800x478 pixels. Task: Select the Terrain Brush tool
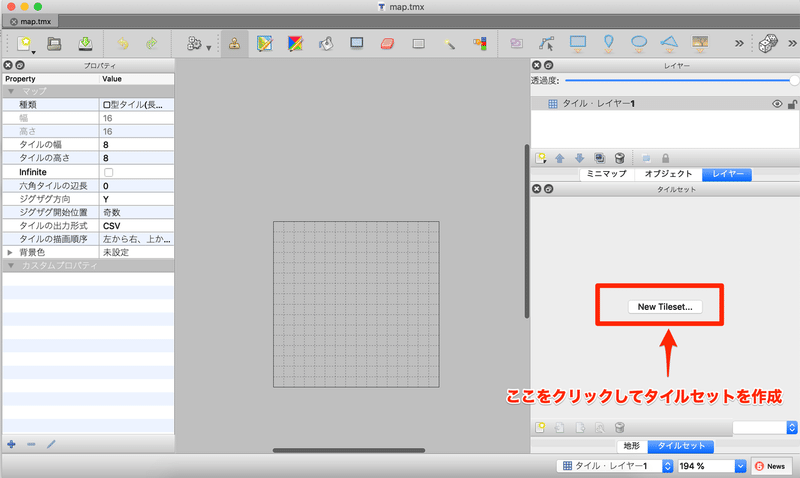click(x=265, y=43)
